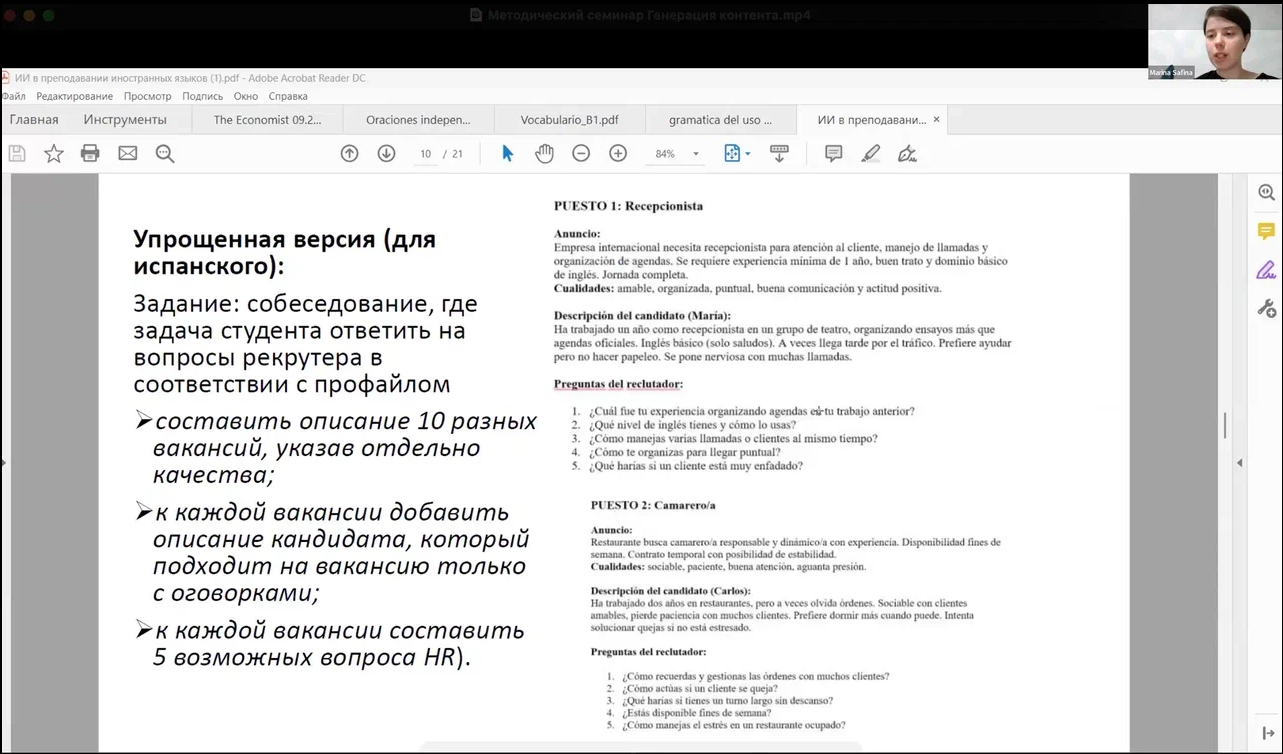Add a sticky note comment
Viewport: 1283px width, 754px height.
click(x=833, y=153)
